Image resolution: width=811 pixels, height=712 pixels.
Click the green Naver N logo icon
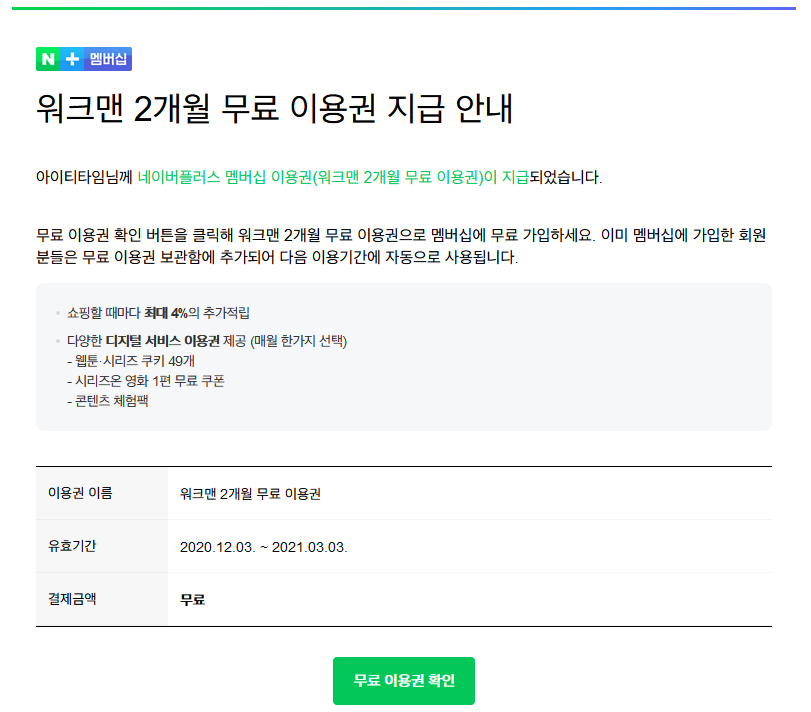tap(48, 59)
